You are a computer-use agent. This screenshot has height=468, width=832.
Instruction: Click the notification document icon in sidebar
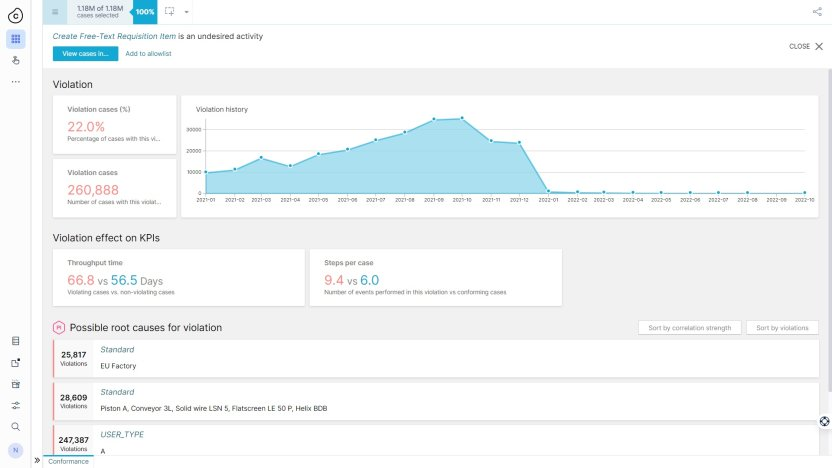pyautogui.click(x=15, y=363)
